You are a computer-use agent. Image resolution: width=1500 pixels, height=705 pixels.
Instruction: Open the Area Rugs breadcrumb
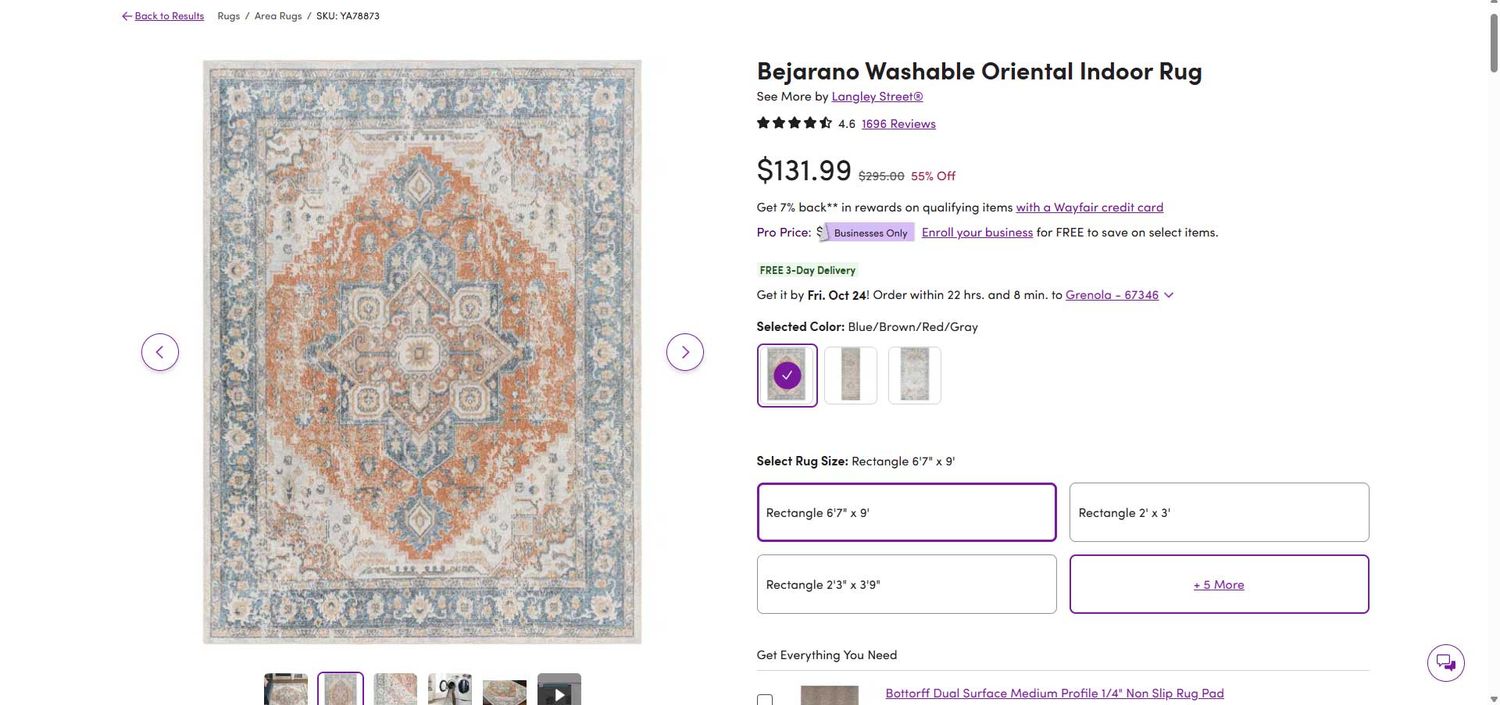[278, 16]
